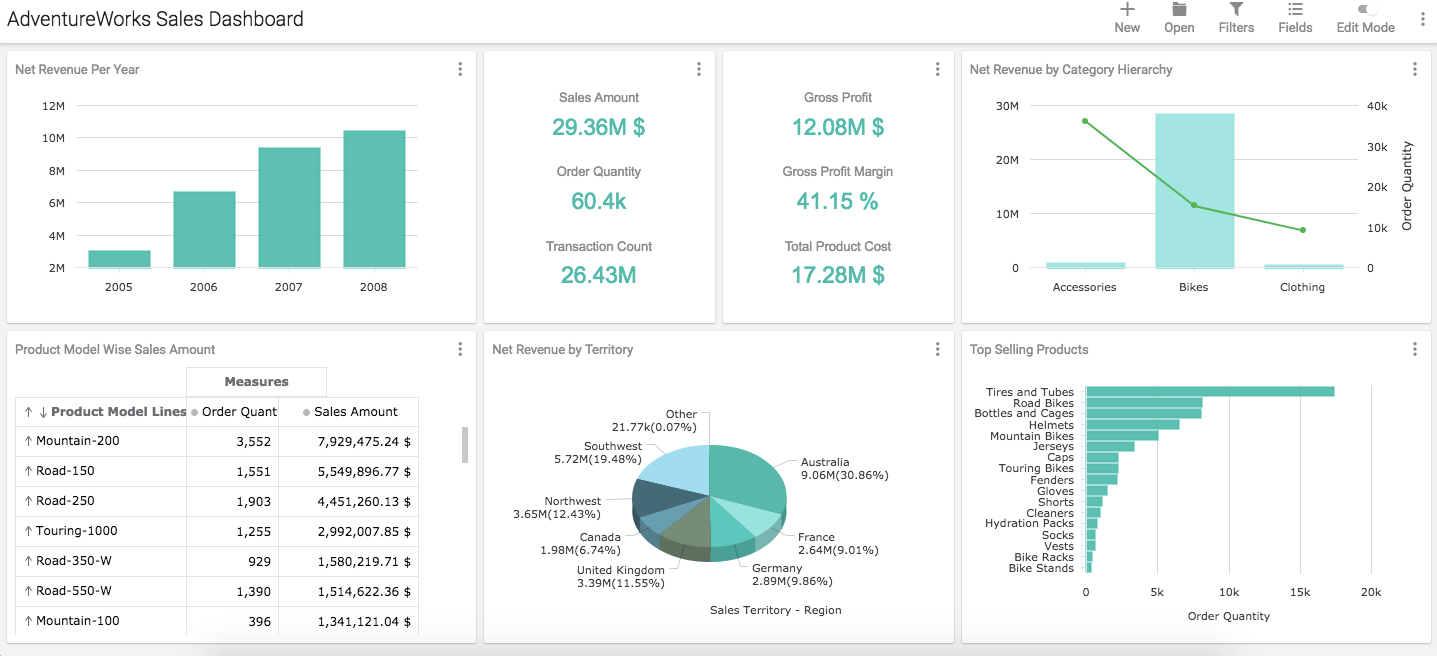
Task: Click the Gross Profit value 12.08M $
Action: click(838, 127)
